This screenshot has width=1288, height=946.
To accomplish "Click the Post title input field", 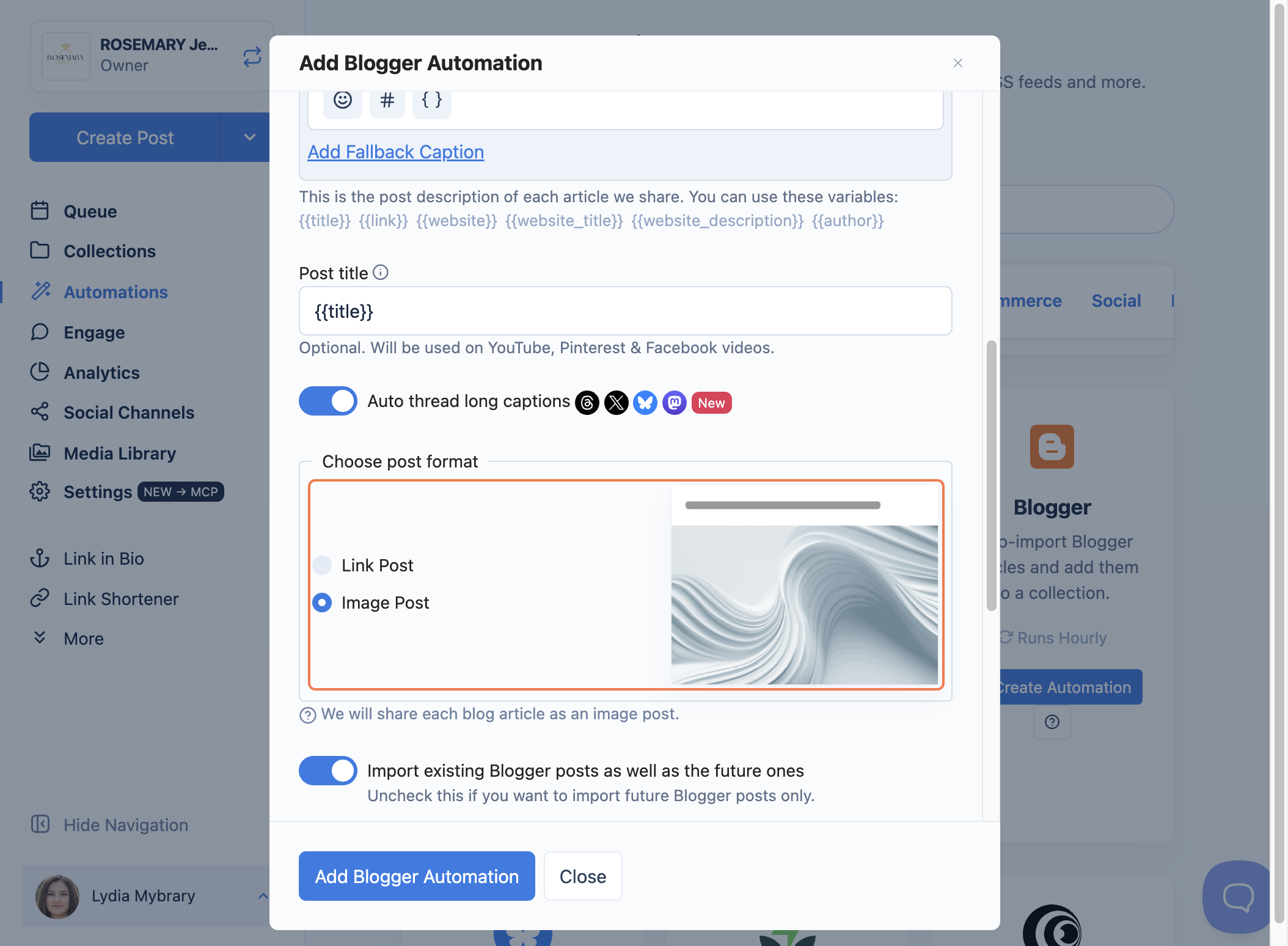I will pos(626,311).
